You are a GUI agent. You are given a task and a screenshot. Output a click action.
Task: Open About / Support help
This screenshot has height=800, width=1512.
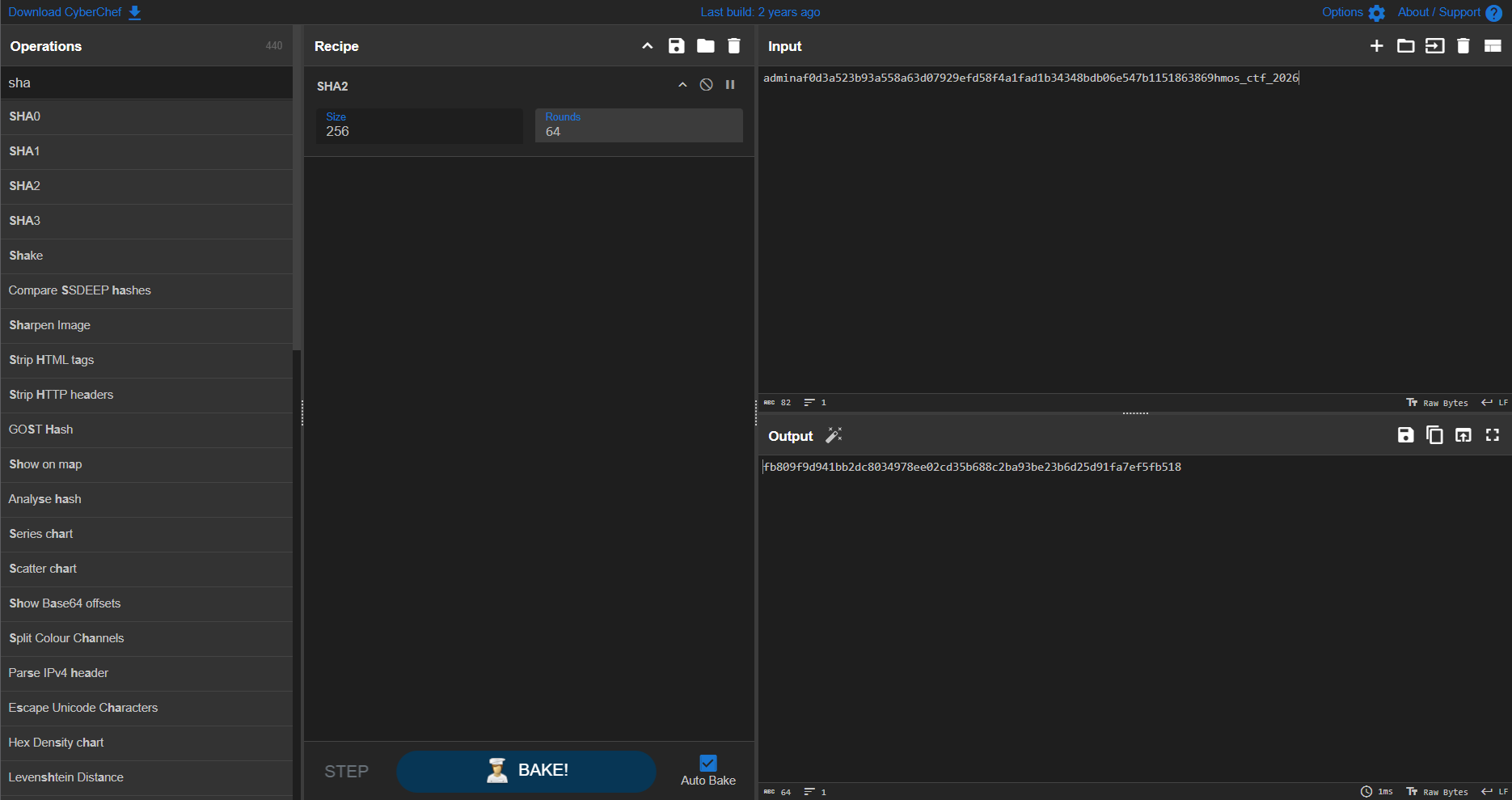click(1450, 12)
